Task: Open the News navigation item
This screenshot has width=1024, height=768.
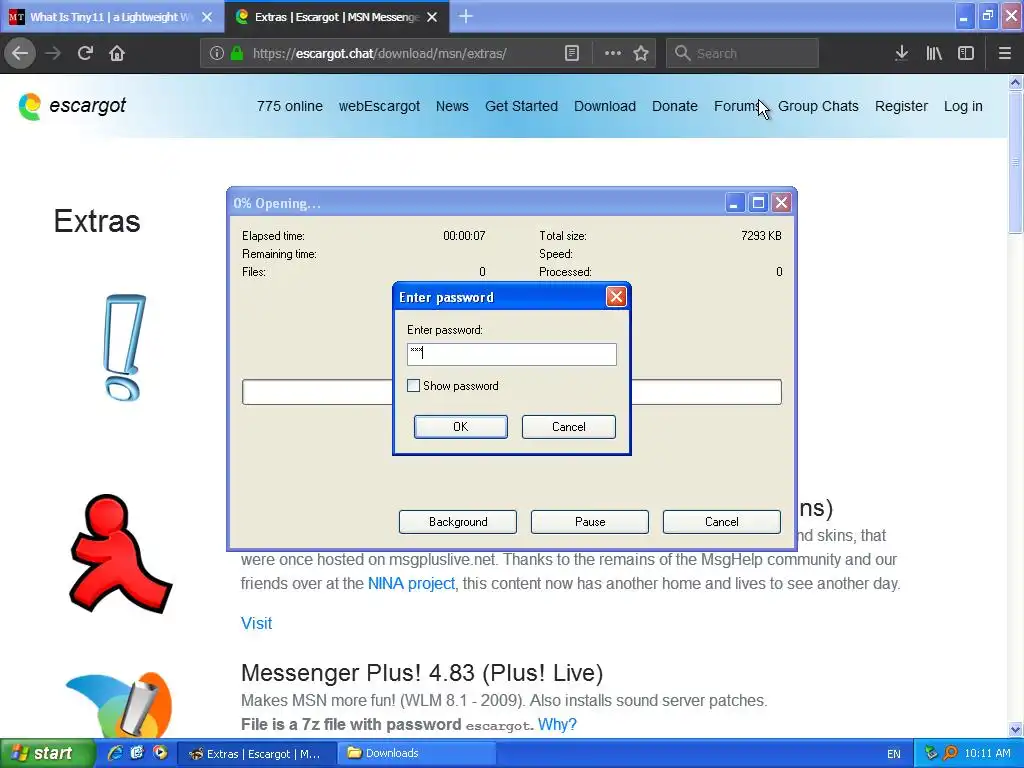Action: [452, 106]
